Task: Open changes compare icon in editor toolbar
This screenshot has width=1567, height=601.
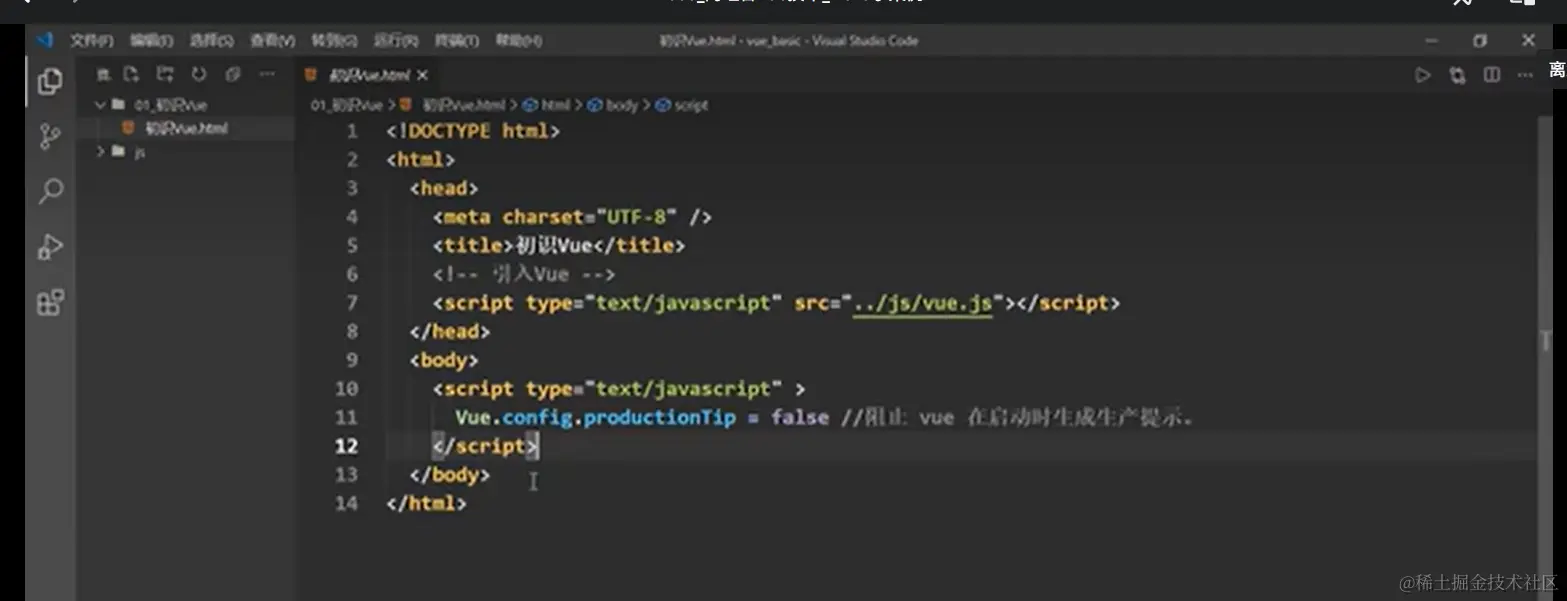Action: click(x=1457, y=76)
